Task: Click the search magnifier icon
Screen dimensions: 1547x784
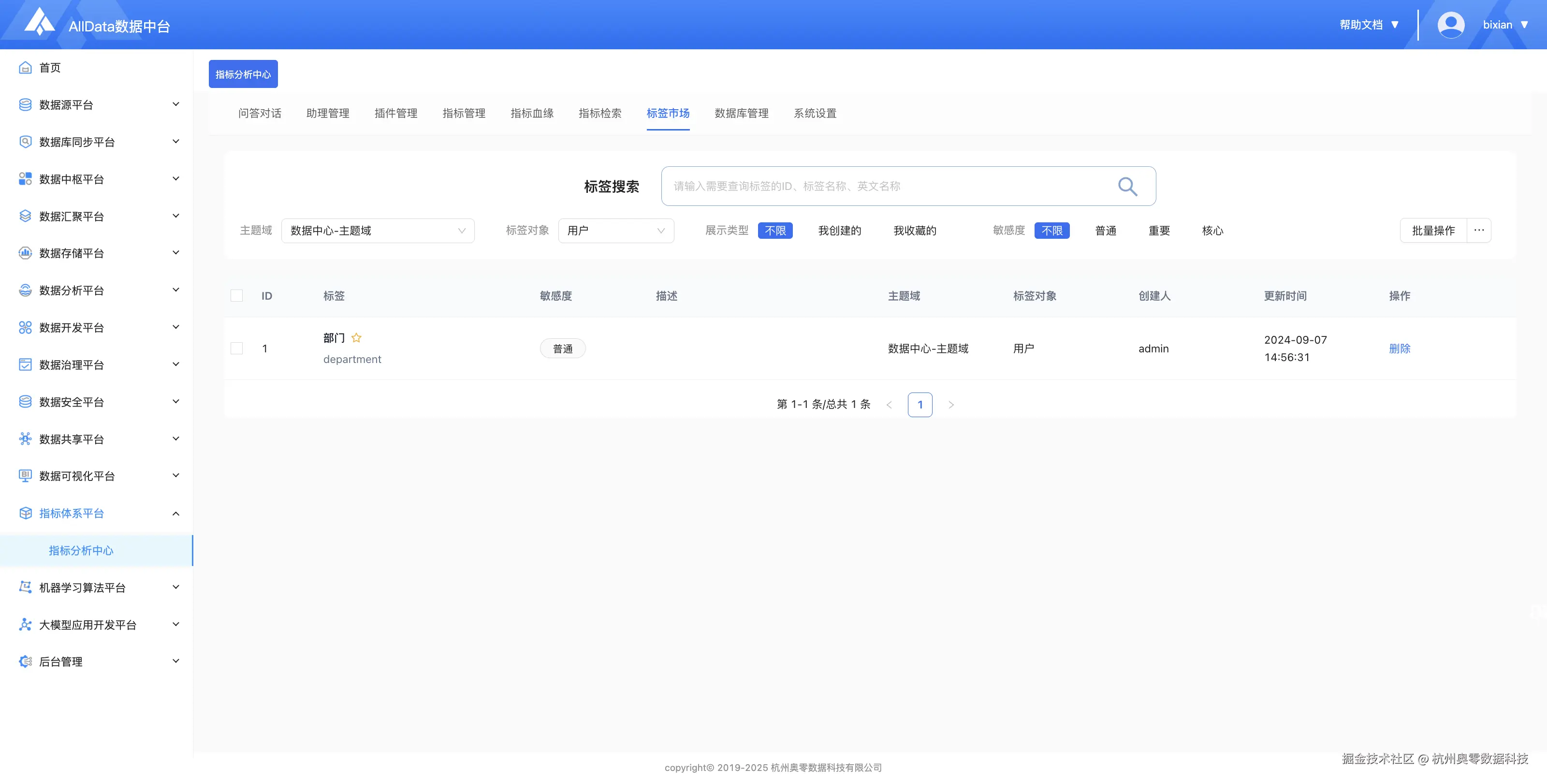Action: click(x=1127, y=186)
